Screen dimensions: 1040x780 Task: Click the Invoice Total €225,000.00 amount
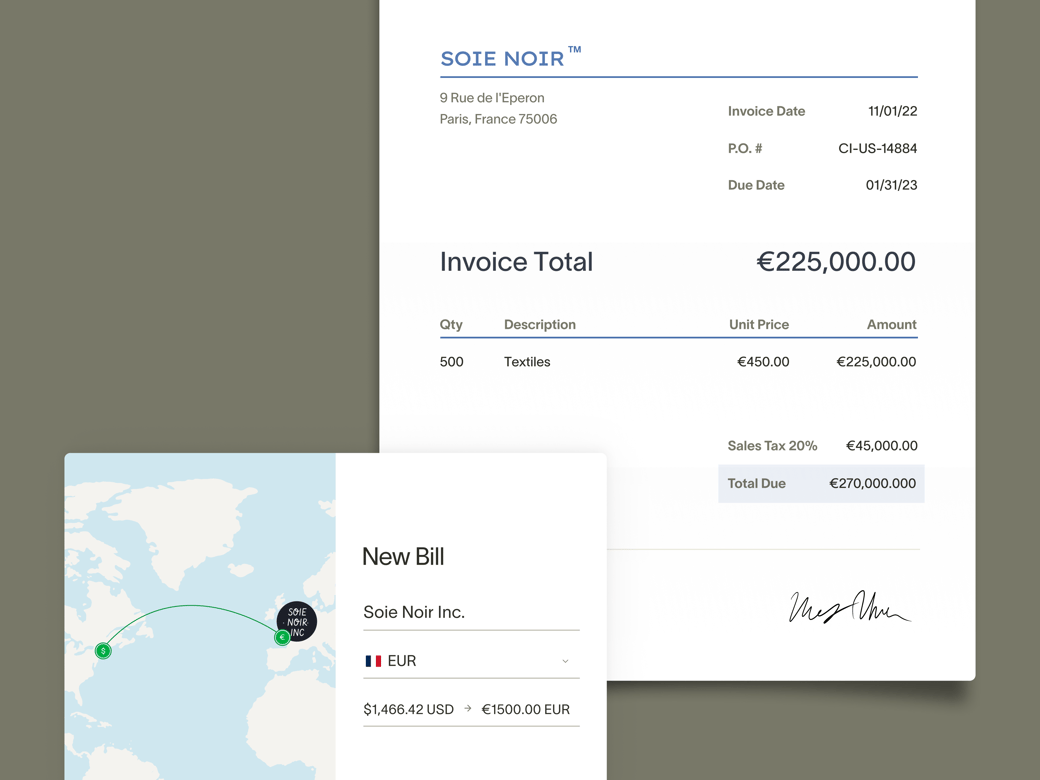click(x=836, y=262)
